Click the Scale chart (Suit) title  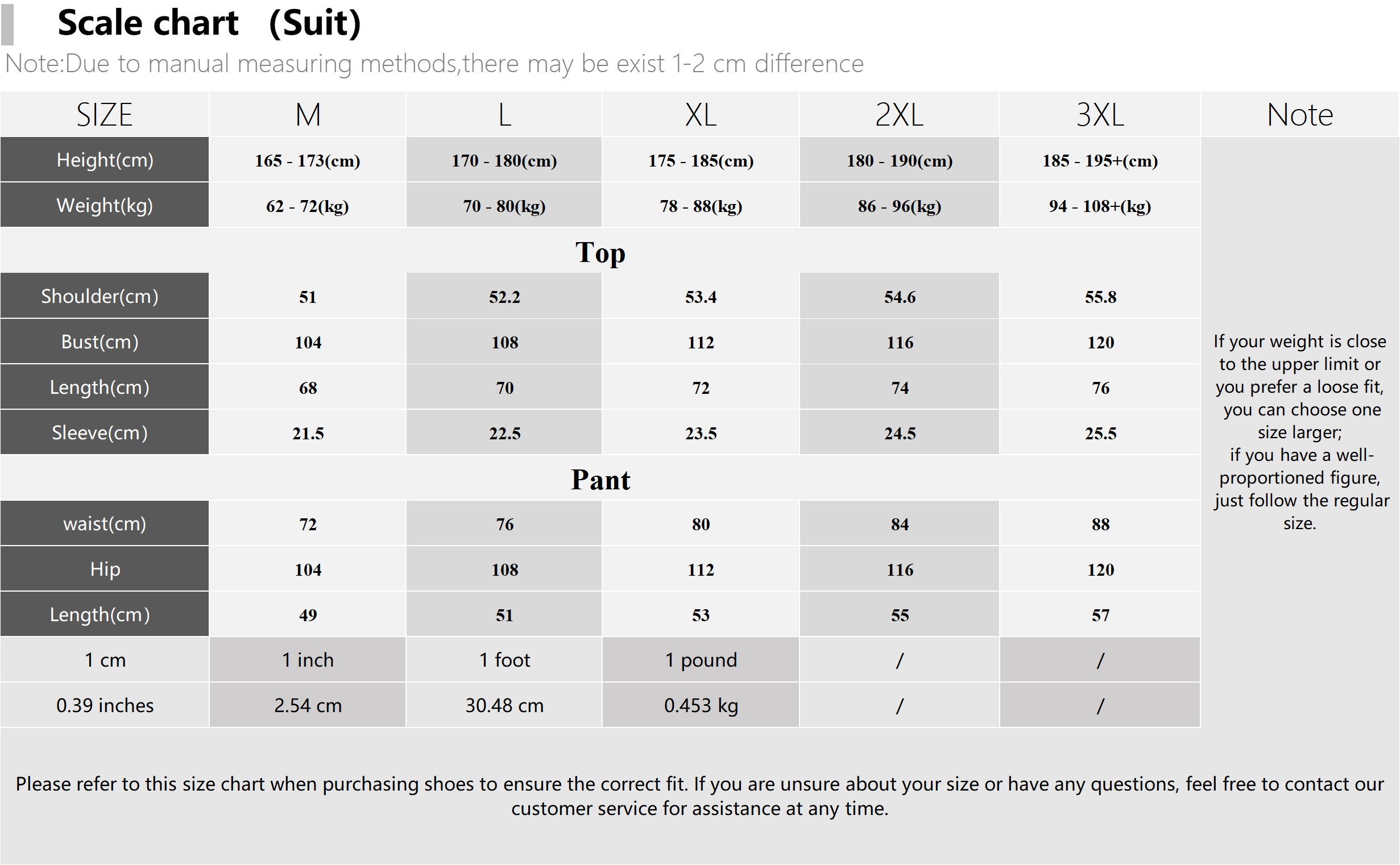pyautogui.click(x=209, y=23)
